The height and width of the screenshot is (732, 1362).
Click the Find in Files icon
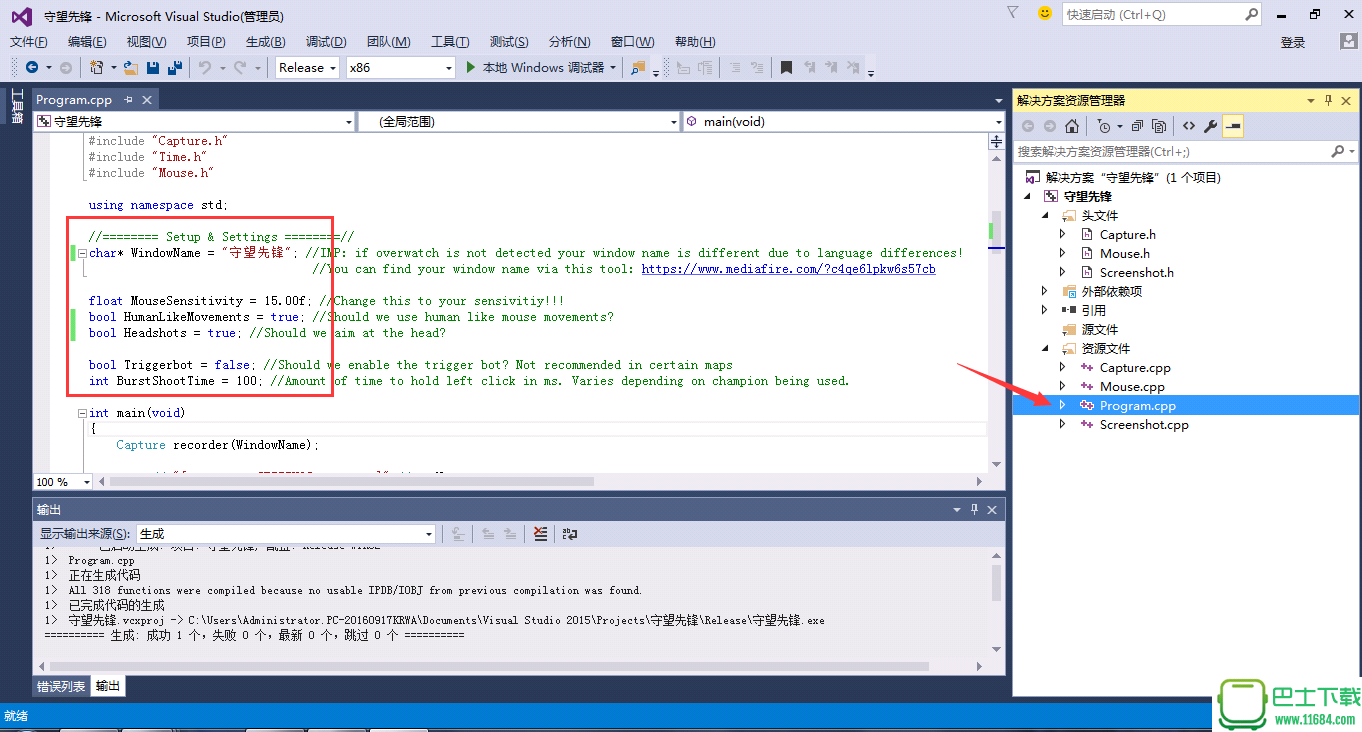tap(638, 67)
